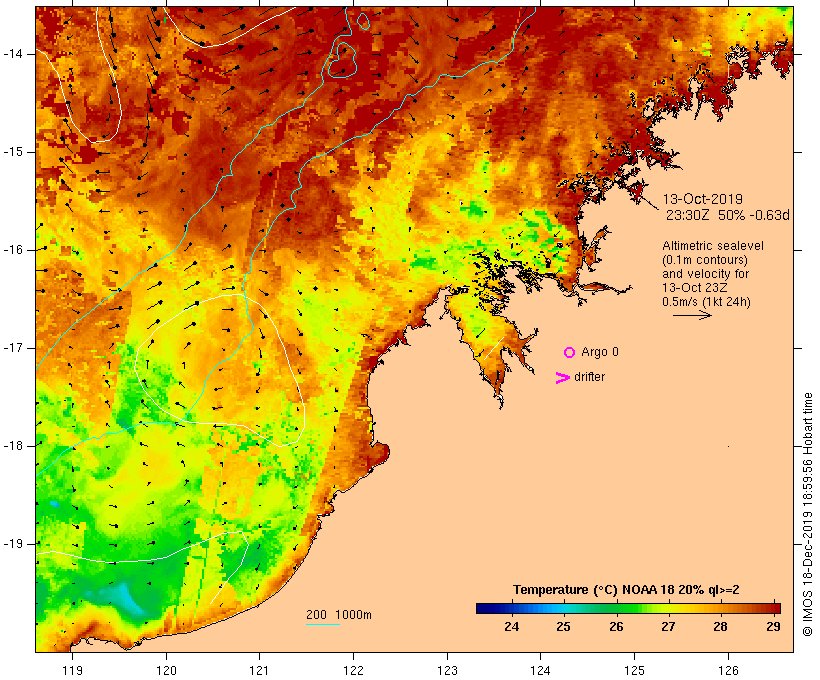Viewport: 820px width, 680px height.
Task: Click the 'and velocity for' caption line
Action: [x=705, y=274]
